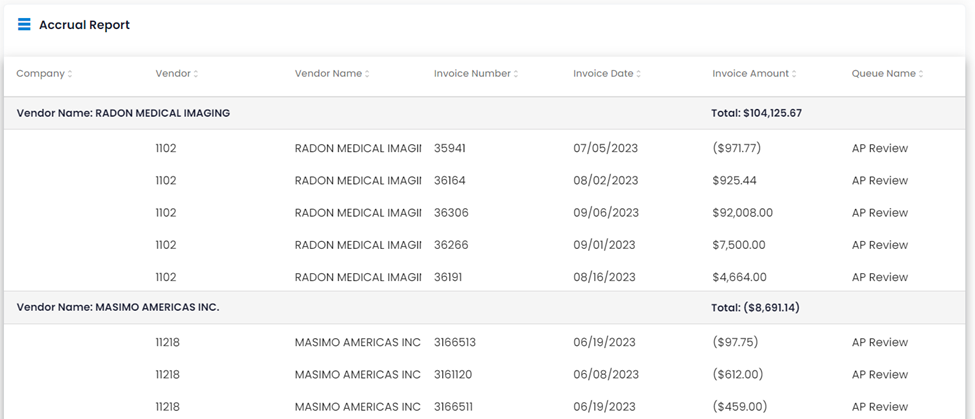This screenshot has height=419, width=975.
Task: Open invoice number 36306
Action: pos(451,213)
